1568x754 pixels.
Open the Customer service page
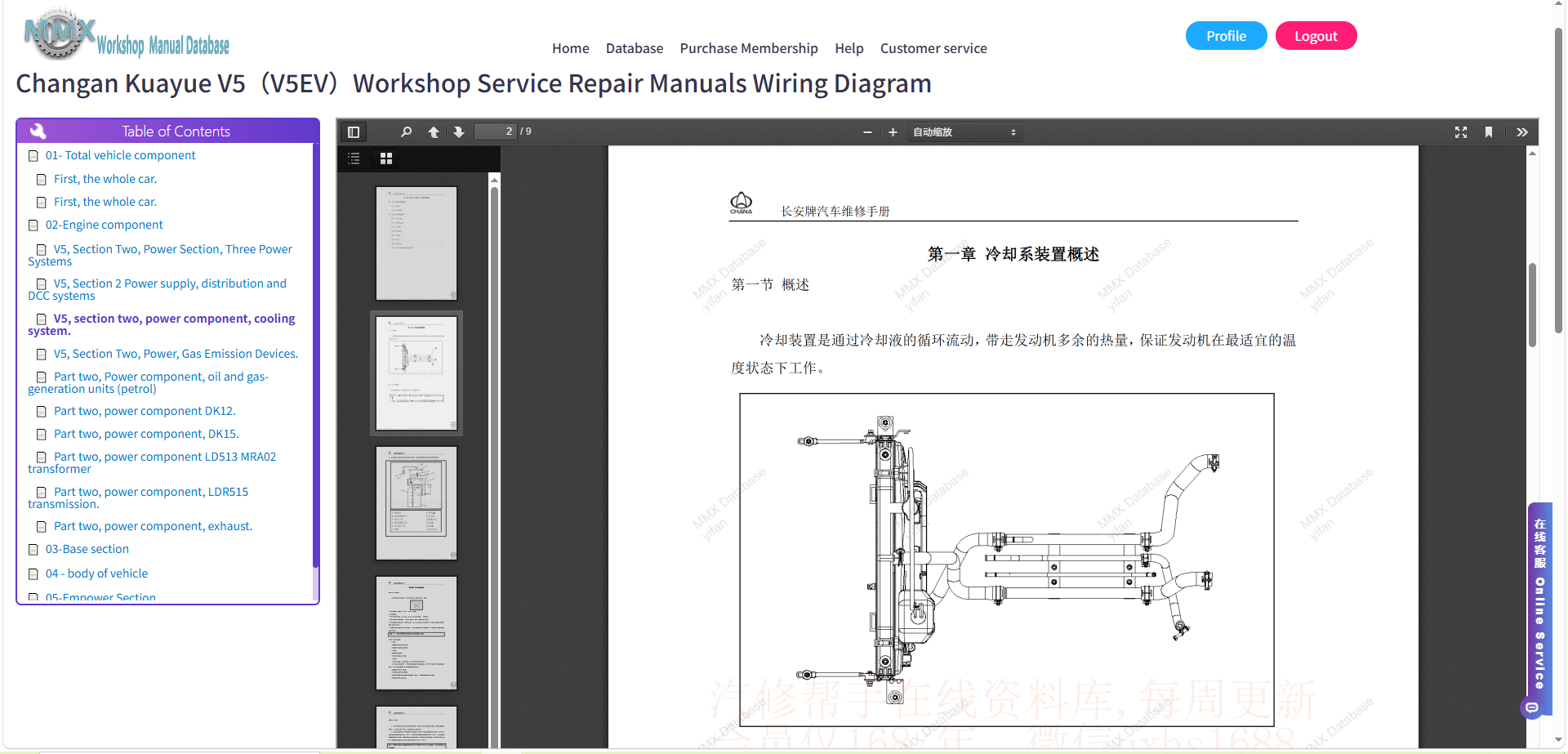click(933, 48)
